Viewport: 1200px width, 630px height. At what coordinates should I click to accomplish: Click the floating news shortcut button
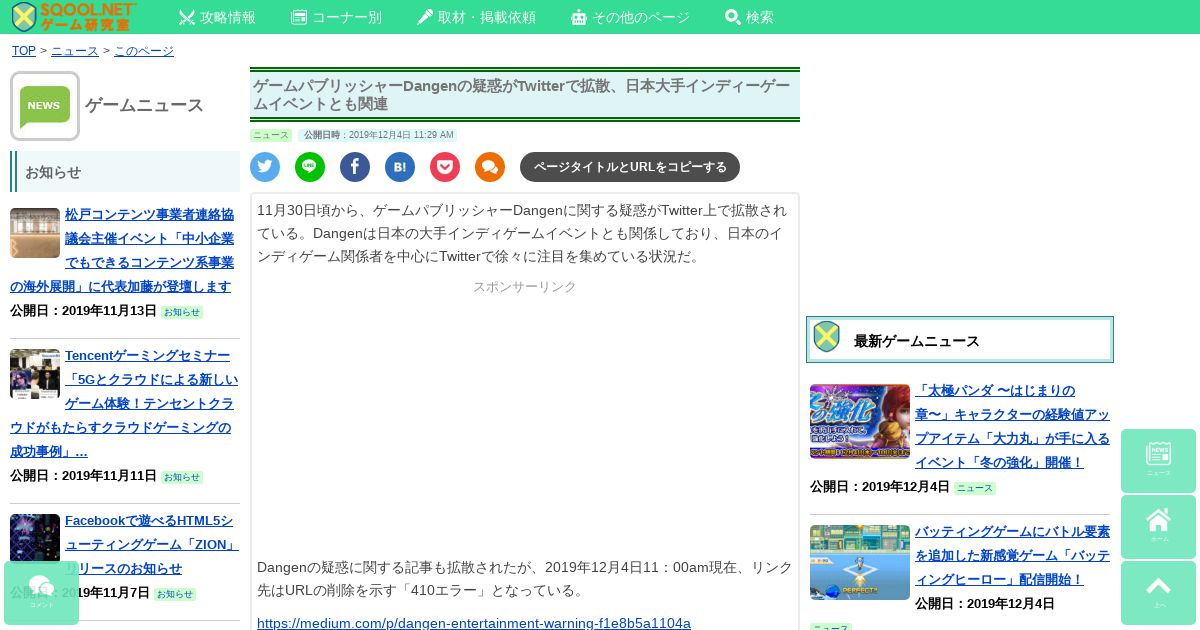1158,461
